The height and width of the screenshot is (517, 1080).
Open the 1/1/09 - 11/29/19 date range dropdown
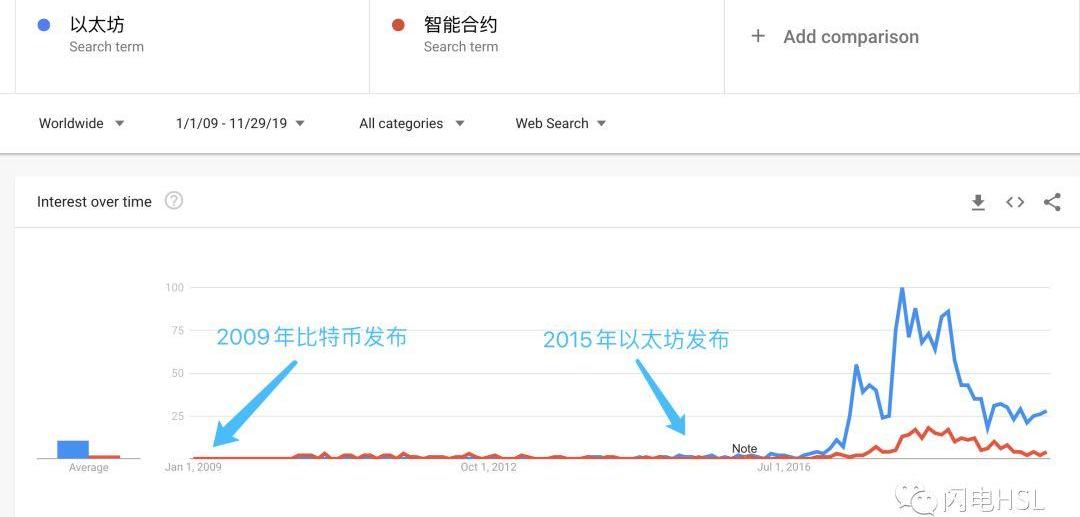click(240, 124)
